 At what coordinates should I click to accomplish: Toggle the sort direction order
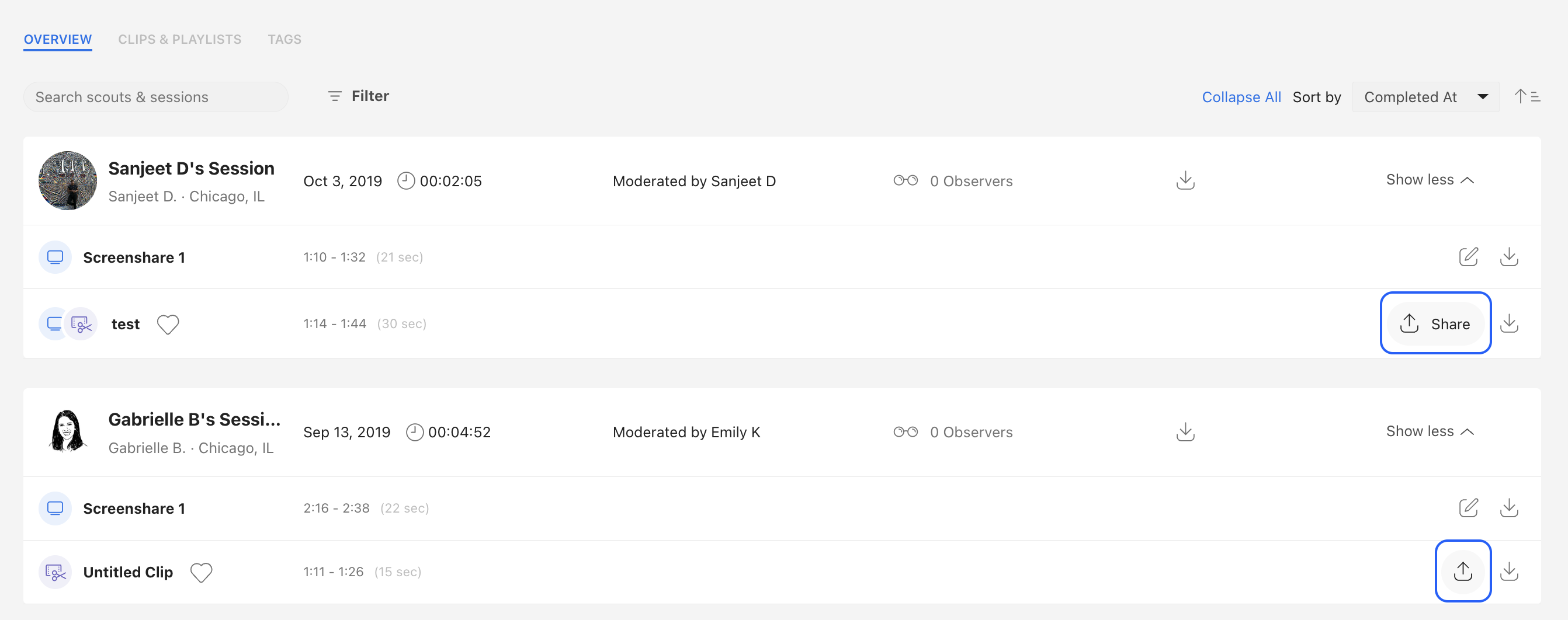[1527, 96]
